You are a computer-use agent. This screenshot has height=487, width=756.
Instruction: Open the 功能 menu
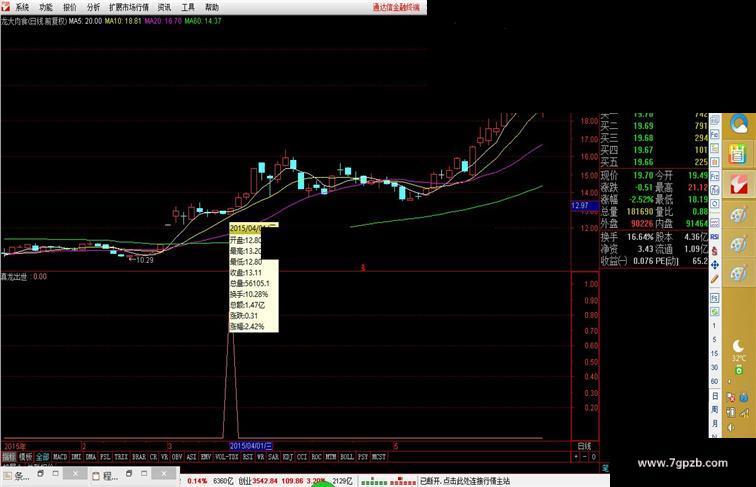(46, 7)
